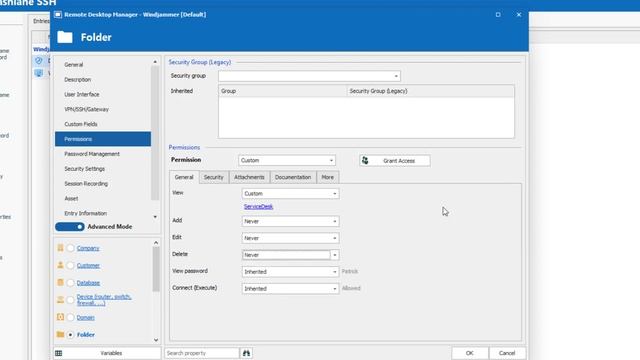Click the Security Group (Legacy) column header
The height and width of the screenshot is (360, 640).
click(430, 91)
